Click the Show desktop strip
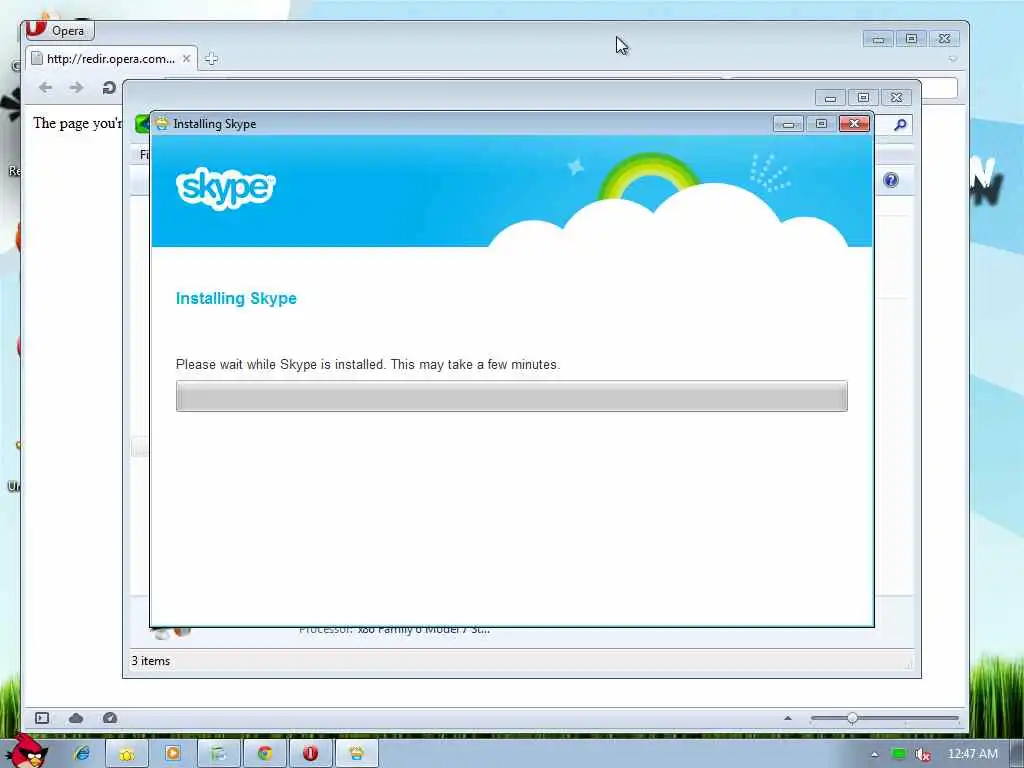 coord(1017,754)
